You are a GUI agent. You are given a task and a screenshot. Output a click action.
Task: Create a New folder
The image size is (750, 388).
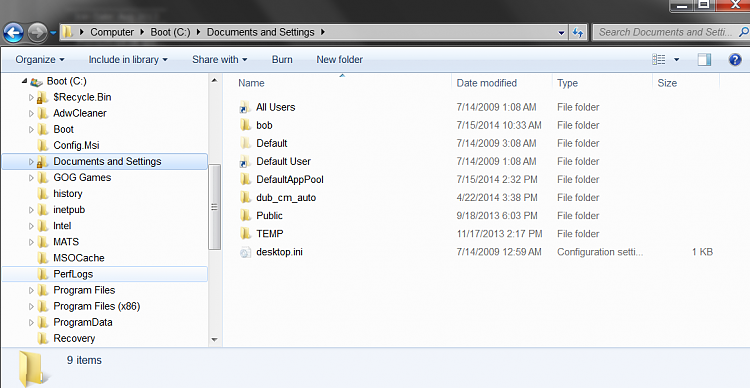340,59
